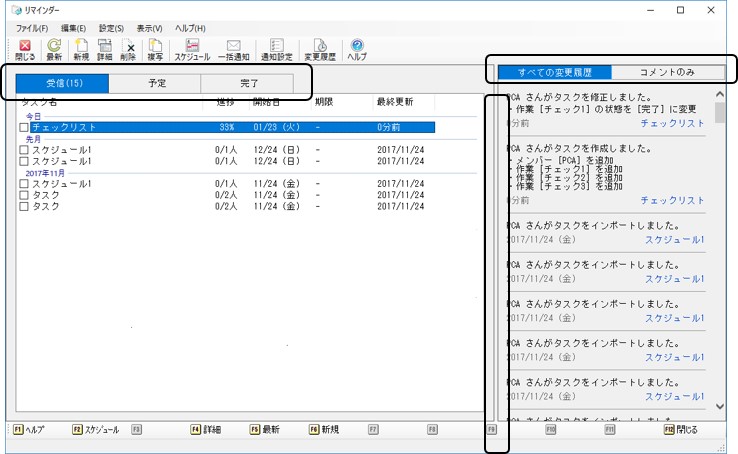
Task: Tick the last タスク checkbox in the list
Action: click(x=24, y=206)
